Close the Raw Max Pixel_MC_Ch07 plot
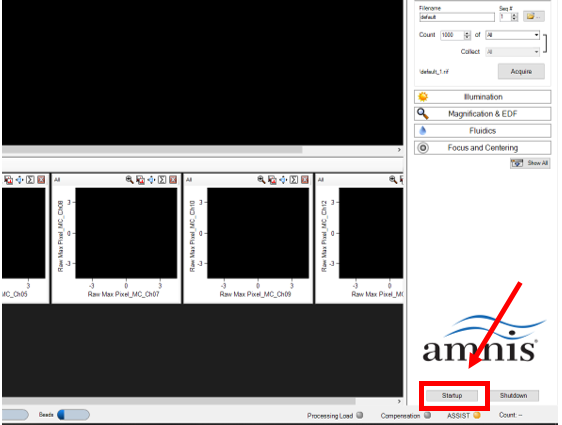The height and width of the screenshot is (425, 562). [173, 180]
